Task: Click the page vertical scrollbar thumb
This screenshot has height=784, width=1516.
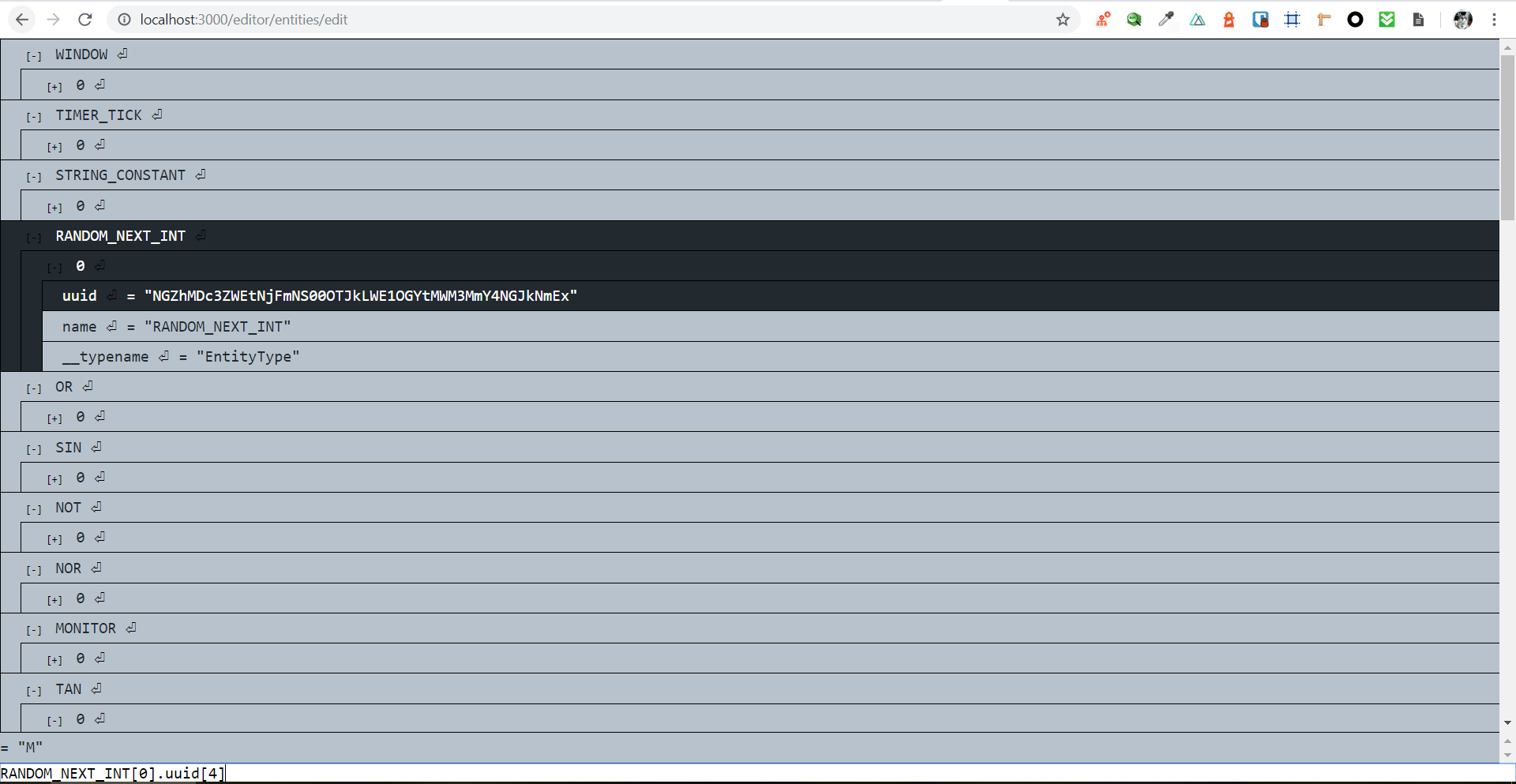Action: [x=1507, y=137]
